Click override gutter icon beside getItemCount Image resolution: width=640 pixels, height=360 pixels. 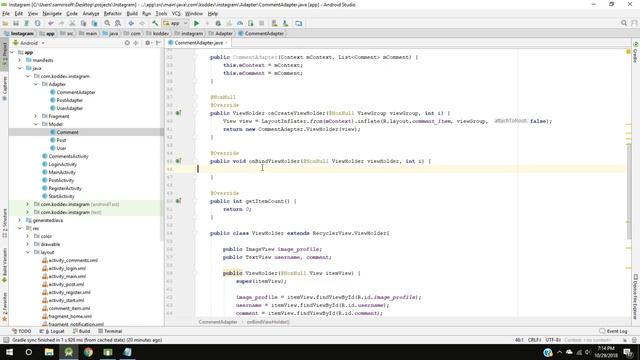point(178,201)
